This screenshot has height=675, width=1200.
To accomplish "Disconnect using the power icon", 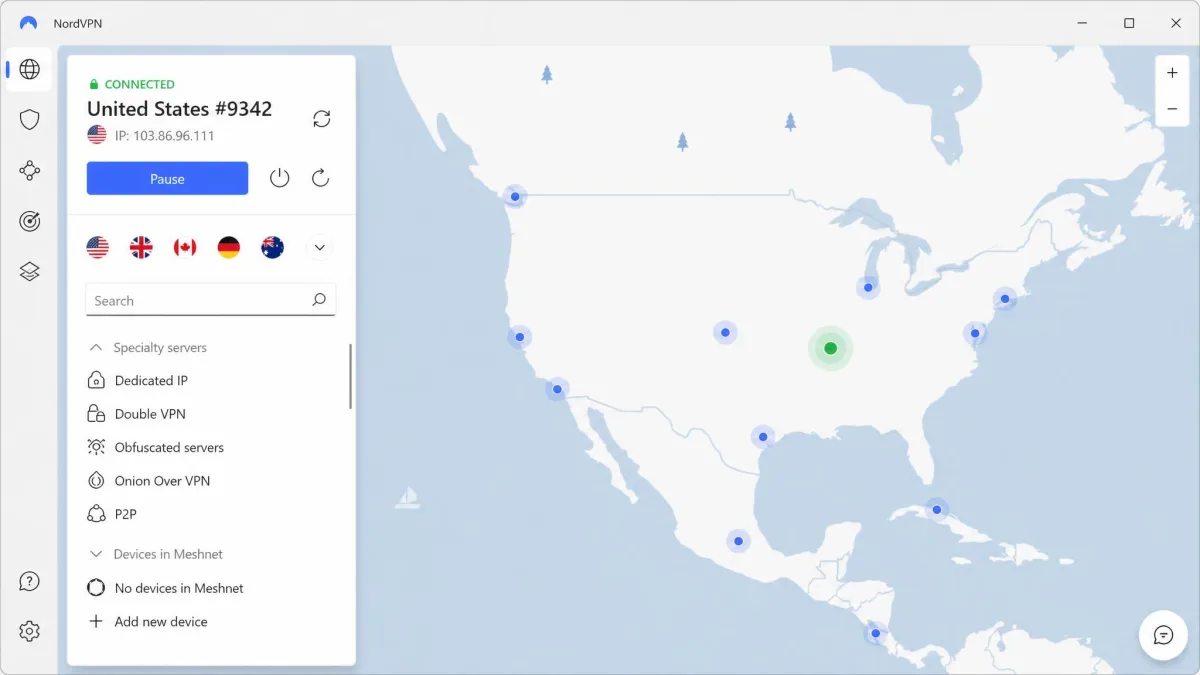I will click(280, 178).
